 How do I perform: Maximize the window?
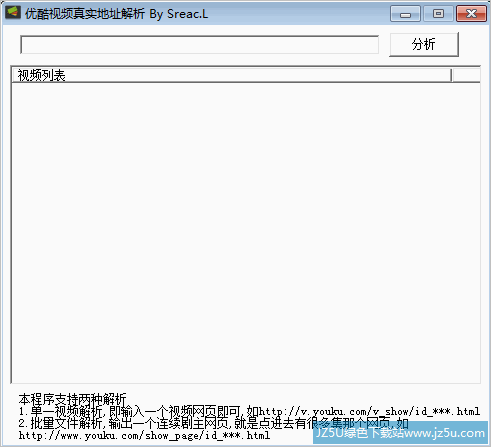tap(438, 14)
